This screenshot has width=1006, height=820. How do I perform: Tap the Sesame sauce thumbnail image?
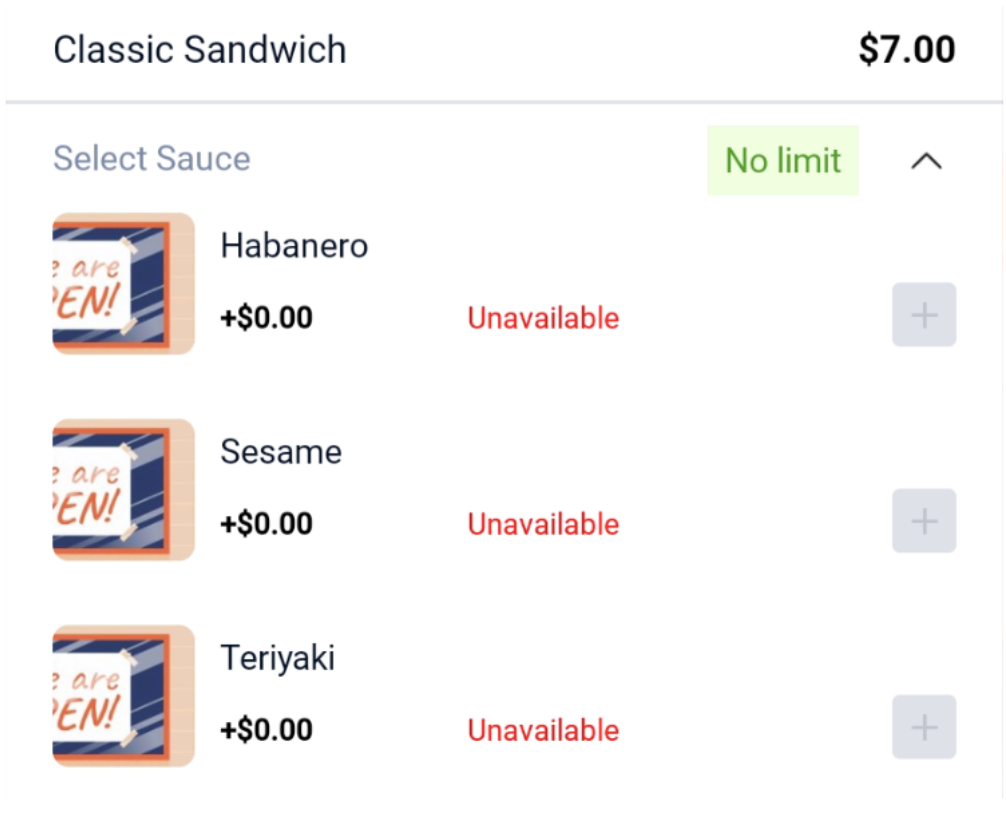pos(123,490)
